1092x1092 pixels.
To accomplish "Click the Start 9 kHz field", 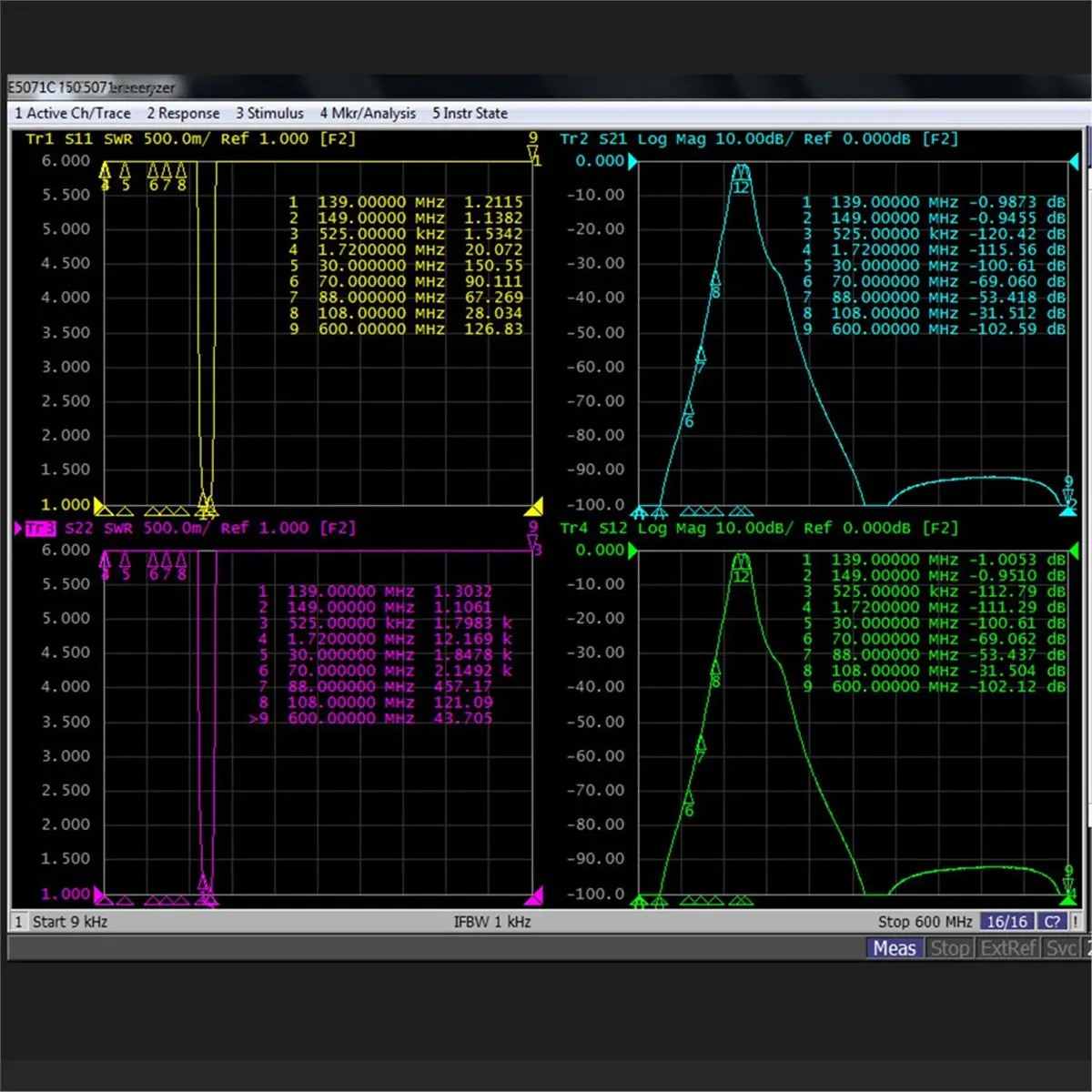I will 70,922.
